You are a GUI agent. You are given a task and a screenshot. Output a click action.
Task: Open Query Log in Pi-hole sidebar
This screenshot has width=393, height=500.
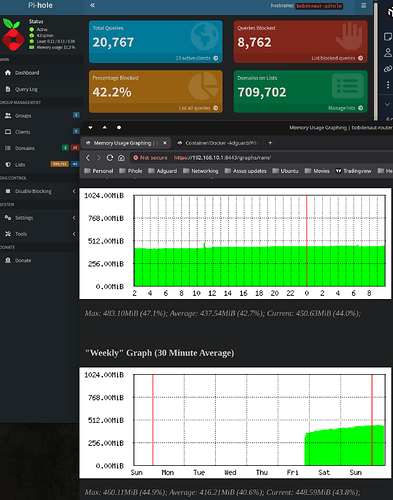26,89
